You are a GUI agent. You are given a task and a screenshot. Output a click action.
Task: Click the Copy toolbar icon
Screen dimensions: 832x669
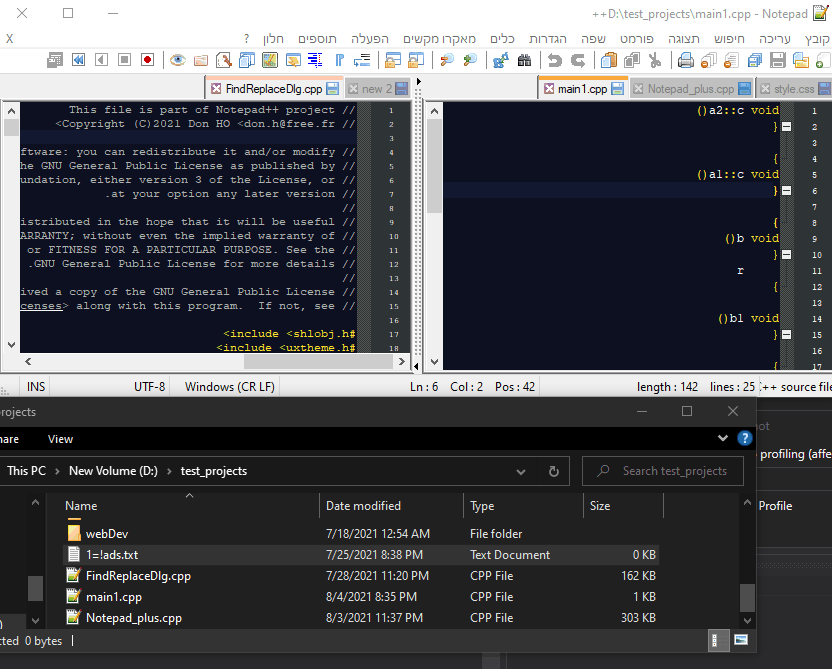[632, 60]
